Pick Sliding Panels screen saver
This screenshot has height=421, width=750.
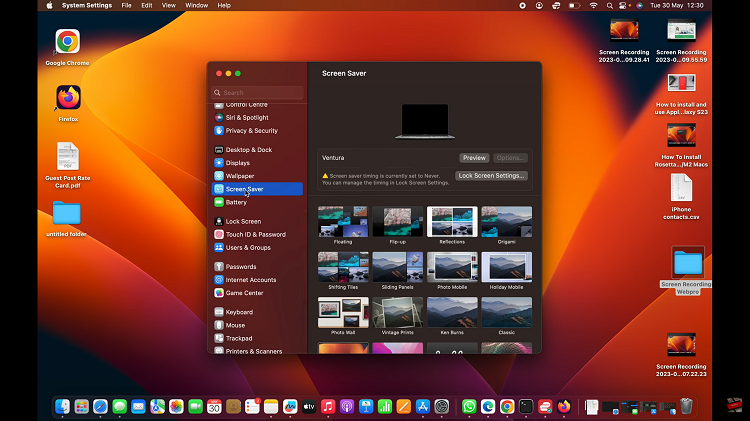(x=397, y=267)
